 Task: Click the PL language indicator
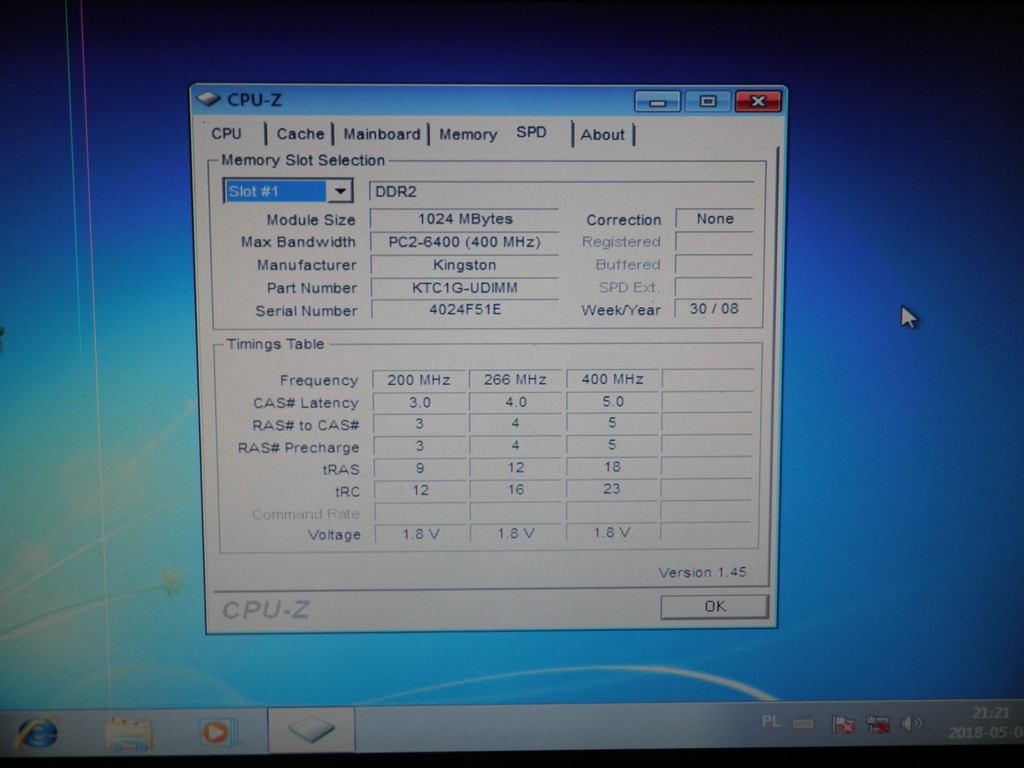771,722
